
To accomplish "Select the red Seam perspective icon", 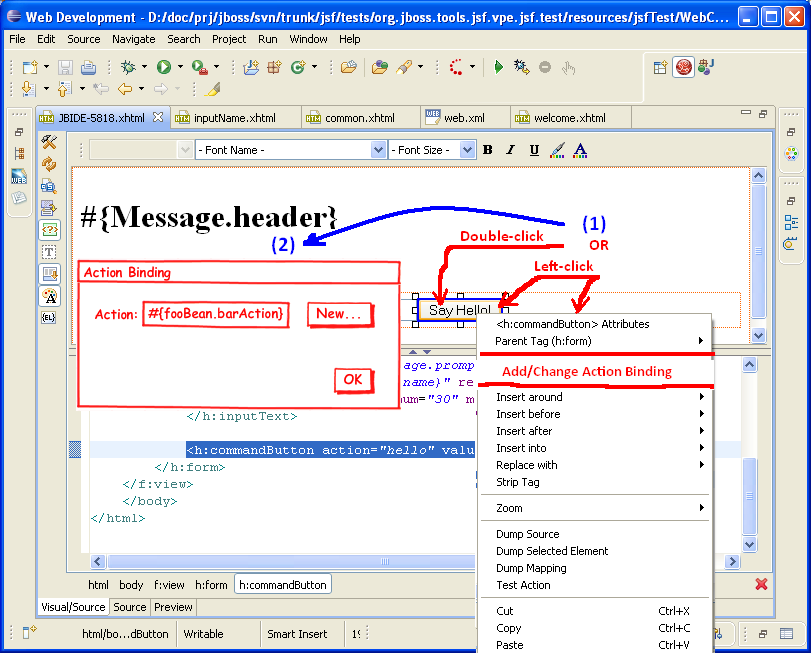I will [683, 67].
